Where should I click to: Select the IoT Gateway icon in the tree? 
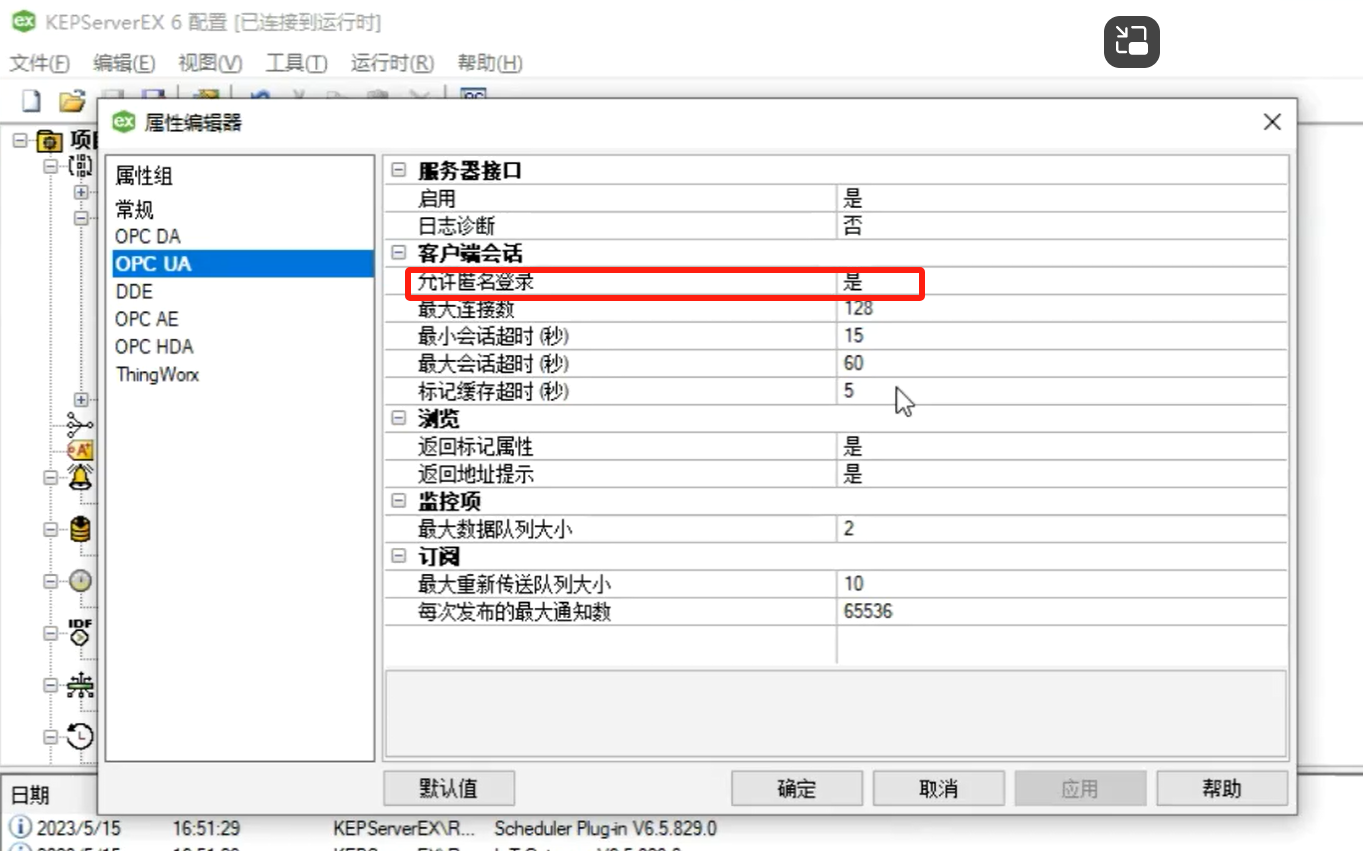click(80, 685)
